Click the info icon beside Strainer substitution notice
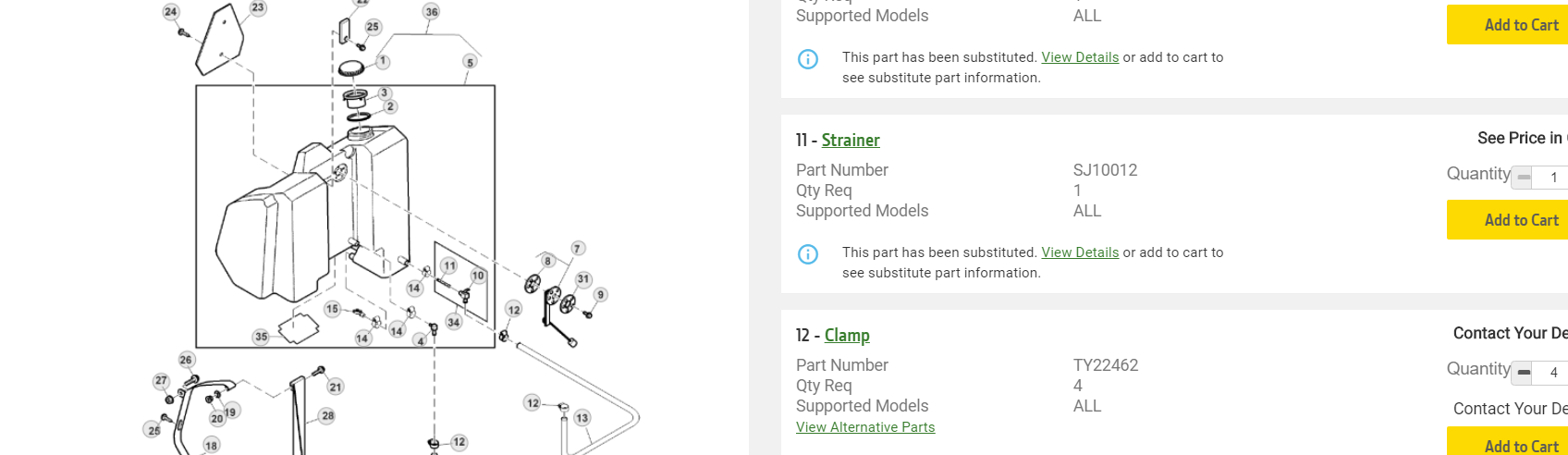Image resolution: width=1568 pixels, height=455 pixels. click(x=808, y=254)
